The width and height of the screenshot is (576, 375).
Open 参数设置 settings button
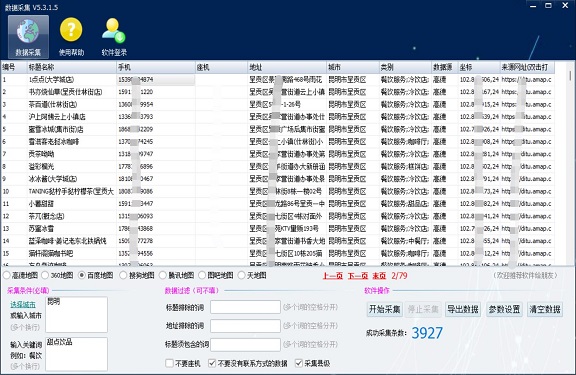click(504, 309)
